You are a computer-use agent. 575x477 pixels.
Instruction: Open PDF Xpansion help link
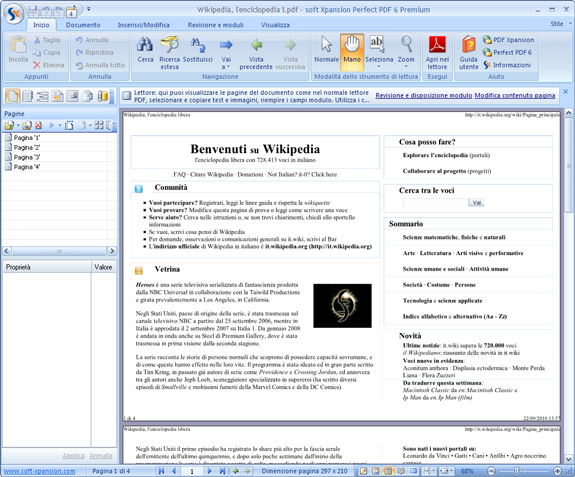point(508,40)
